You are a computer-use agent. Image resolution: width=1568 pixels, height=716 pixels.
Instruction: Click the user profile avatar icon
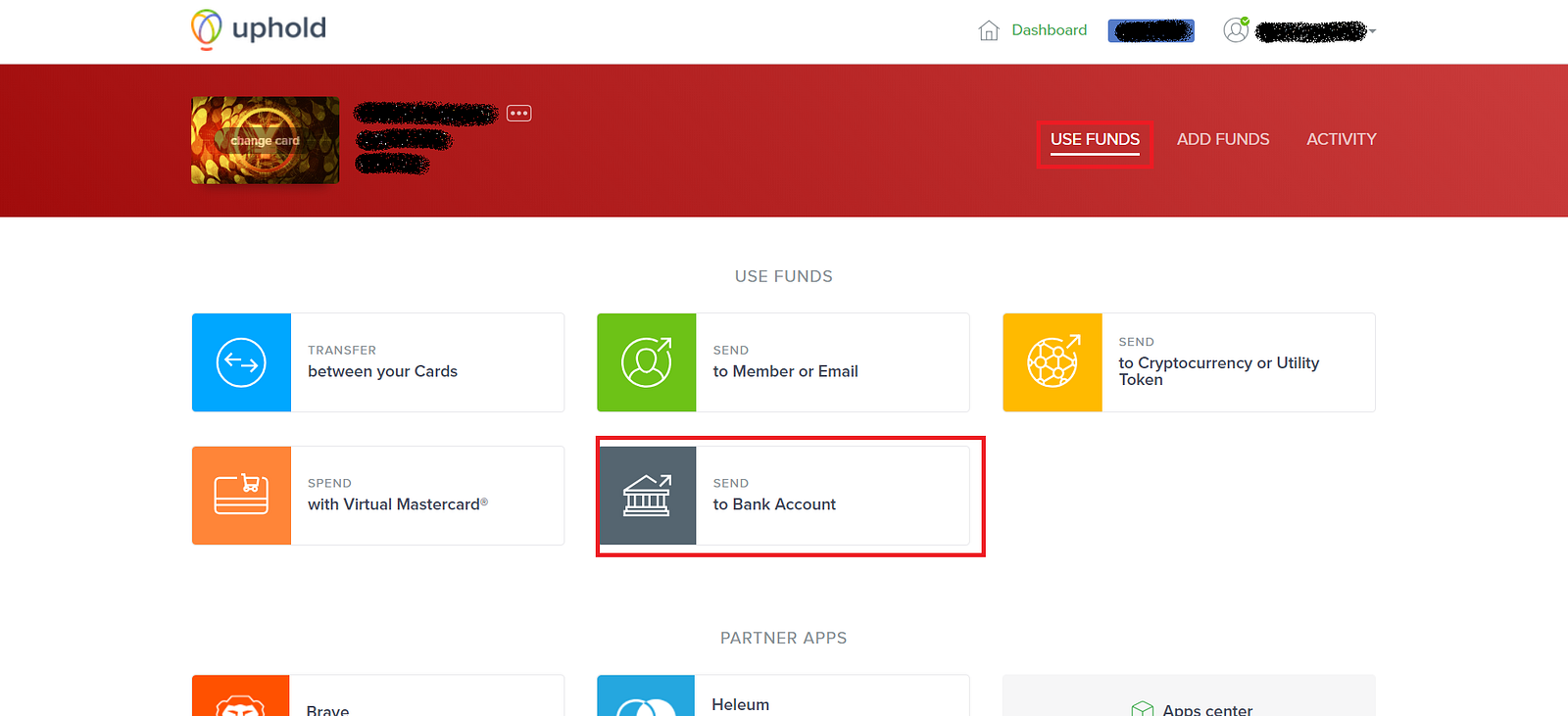pos(1237,29)
